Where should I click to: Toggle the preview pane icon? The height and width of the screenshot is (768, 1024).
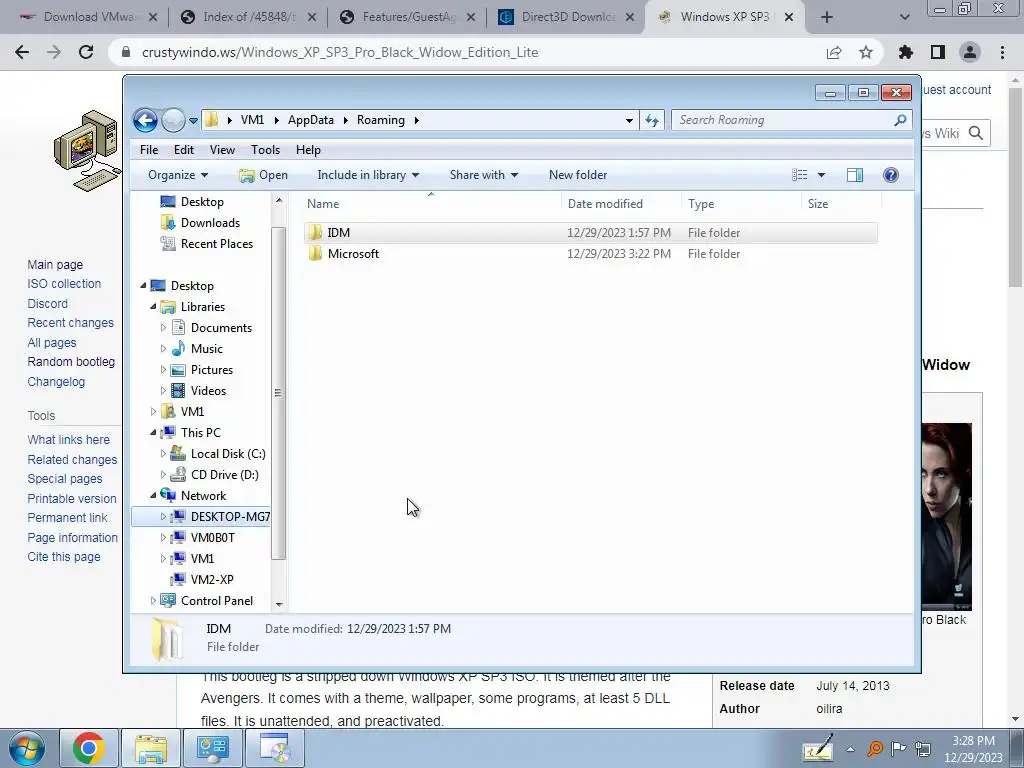[x=855, y=175]
